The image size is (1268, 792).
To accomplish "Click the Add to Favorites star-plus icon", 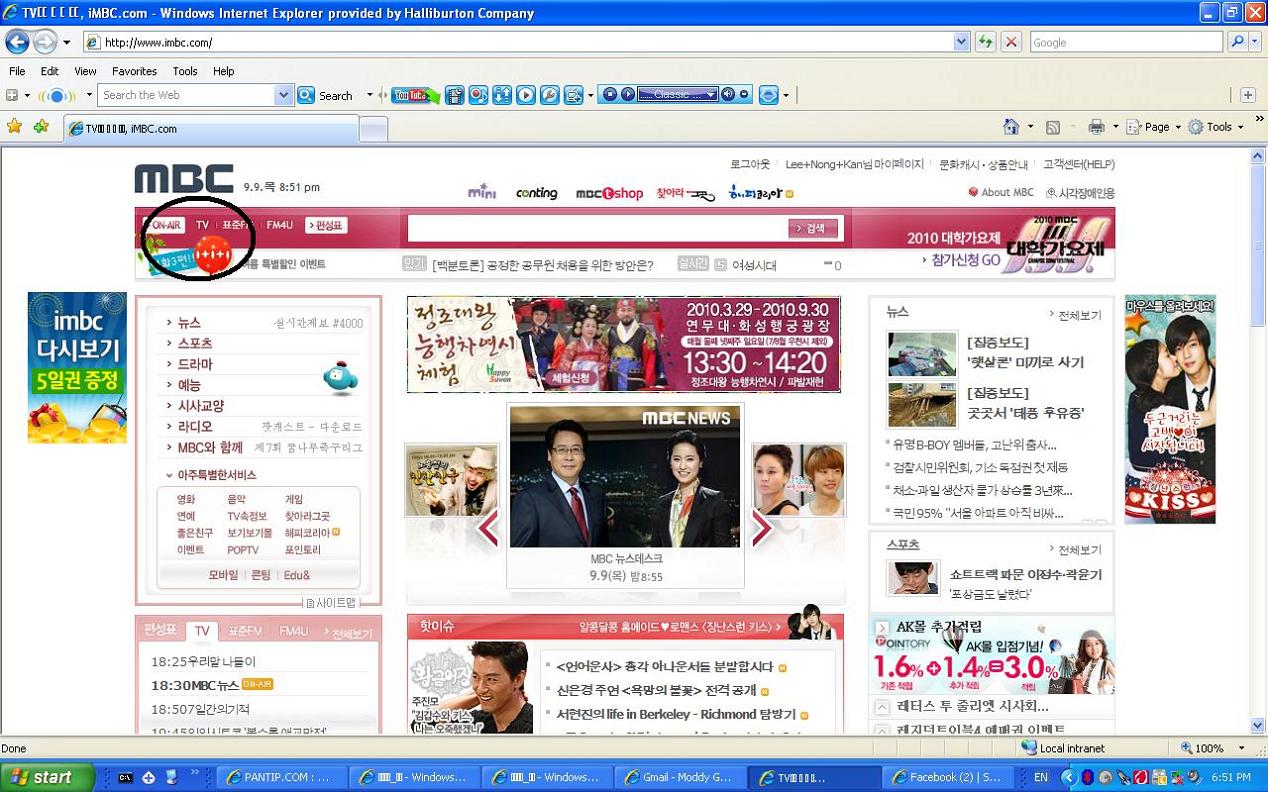I will point(41,127).
